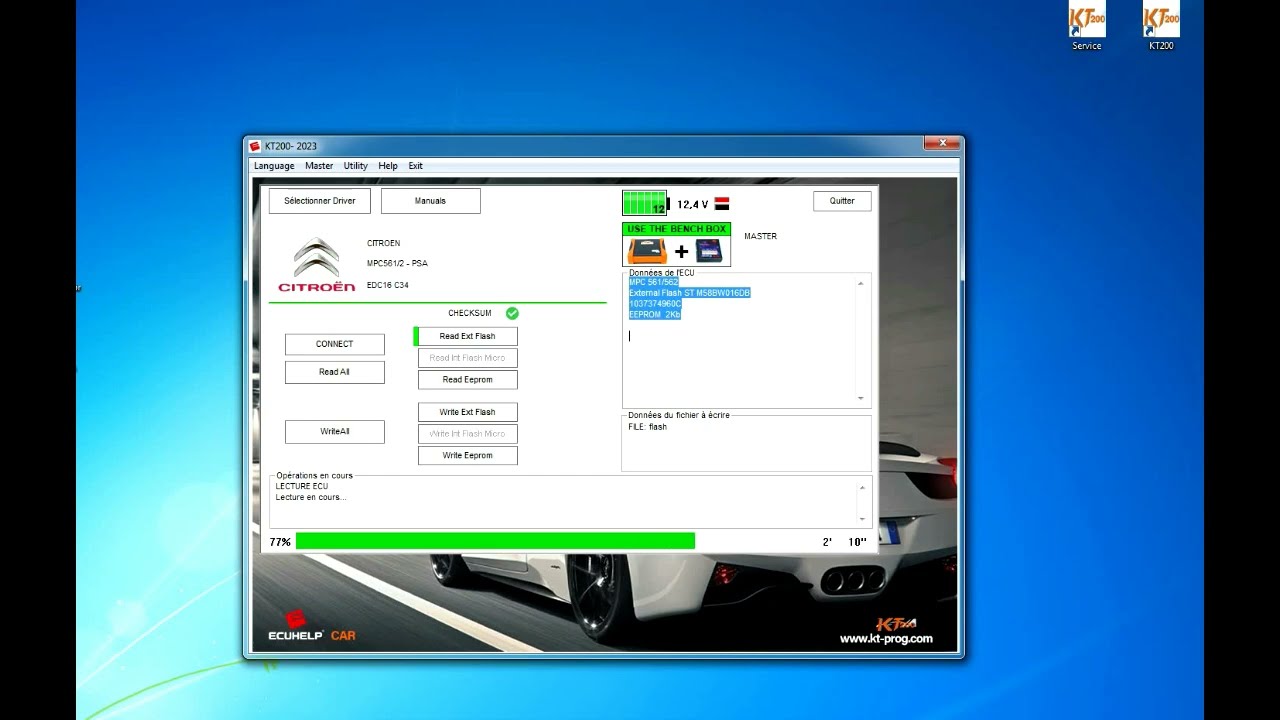Click the Read Eeprom button
Viewport: 1280px width, 720px height.
click(x=468, y=380)
